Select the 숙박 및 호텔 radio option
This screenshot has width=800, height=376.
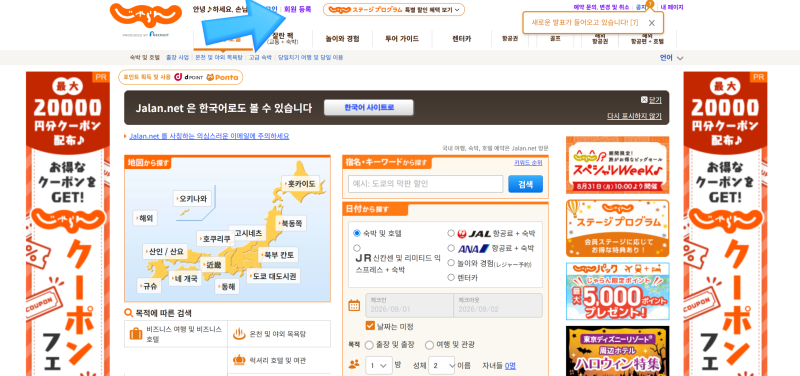pyautogui.click(x=357, y=233)
